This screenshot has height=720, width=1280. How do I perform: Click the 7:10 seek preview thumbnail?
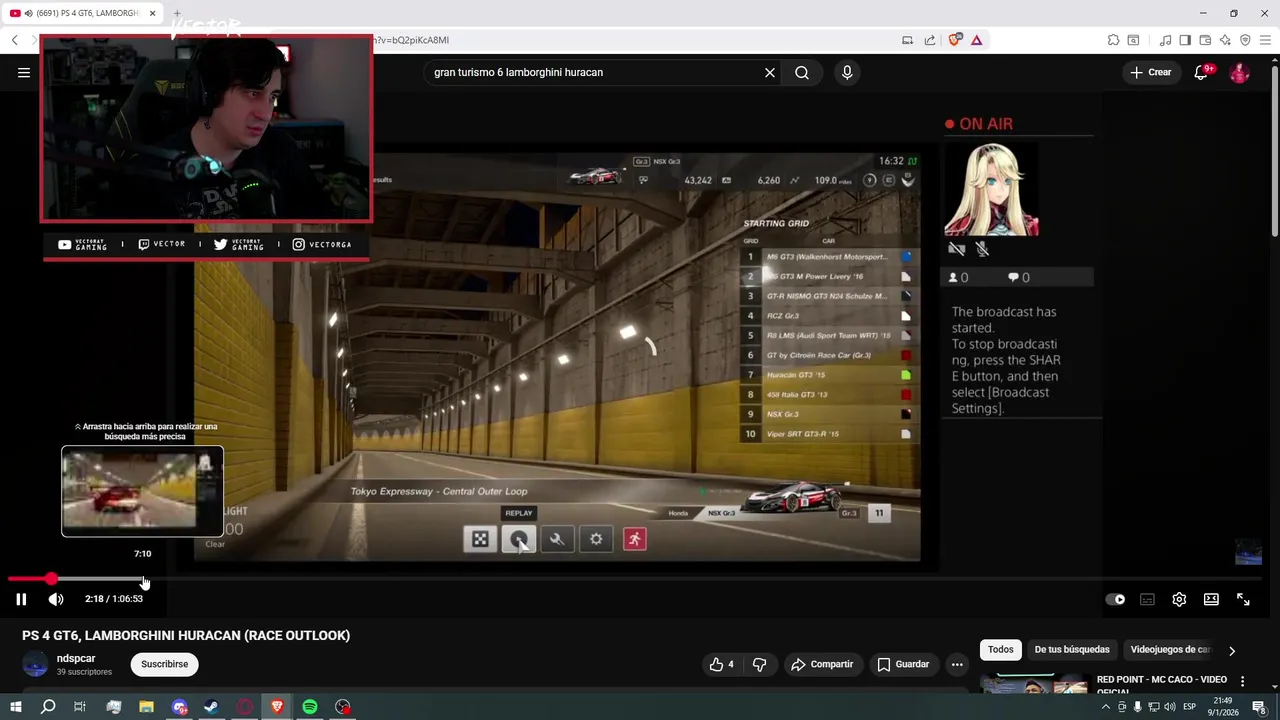[x=142, y=491]
